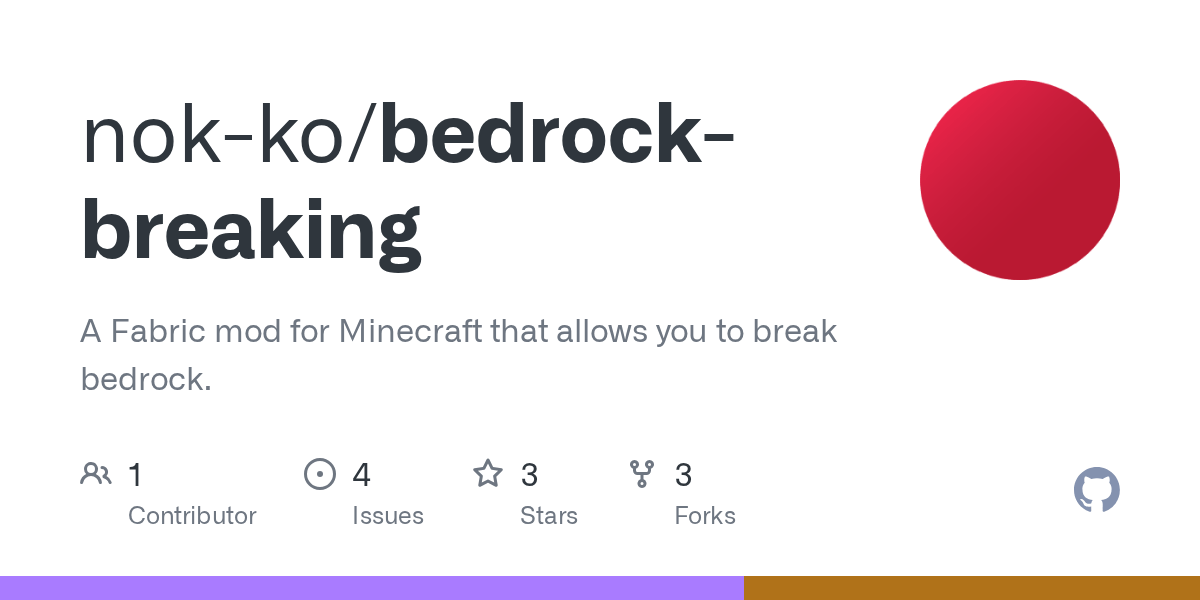Select the purple language bar segment
Image resolution: width=1200 pixels, height=600 pixels.
(x=371, y=588)
